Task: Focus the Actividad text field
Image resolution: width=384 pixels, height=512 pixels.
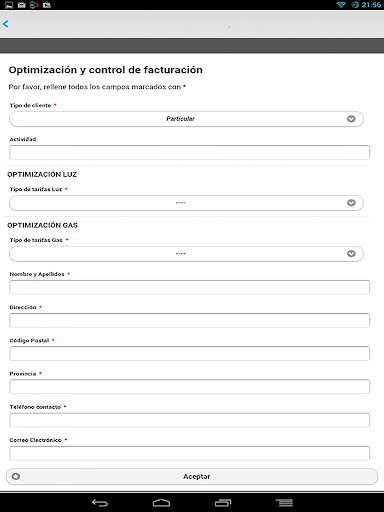Action: pyautogui.click(x=189, y=152)
